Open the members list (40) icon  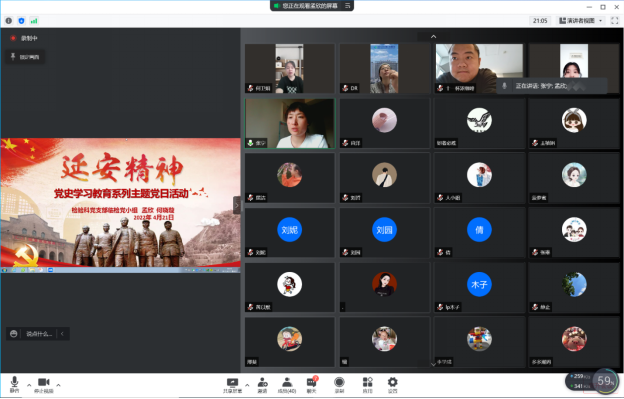[x=287, y=385]
